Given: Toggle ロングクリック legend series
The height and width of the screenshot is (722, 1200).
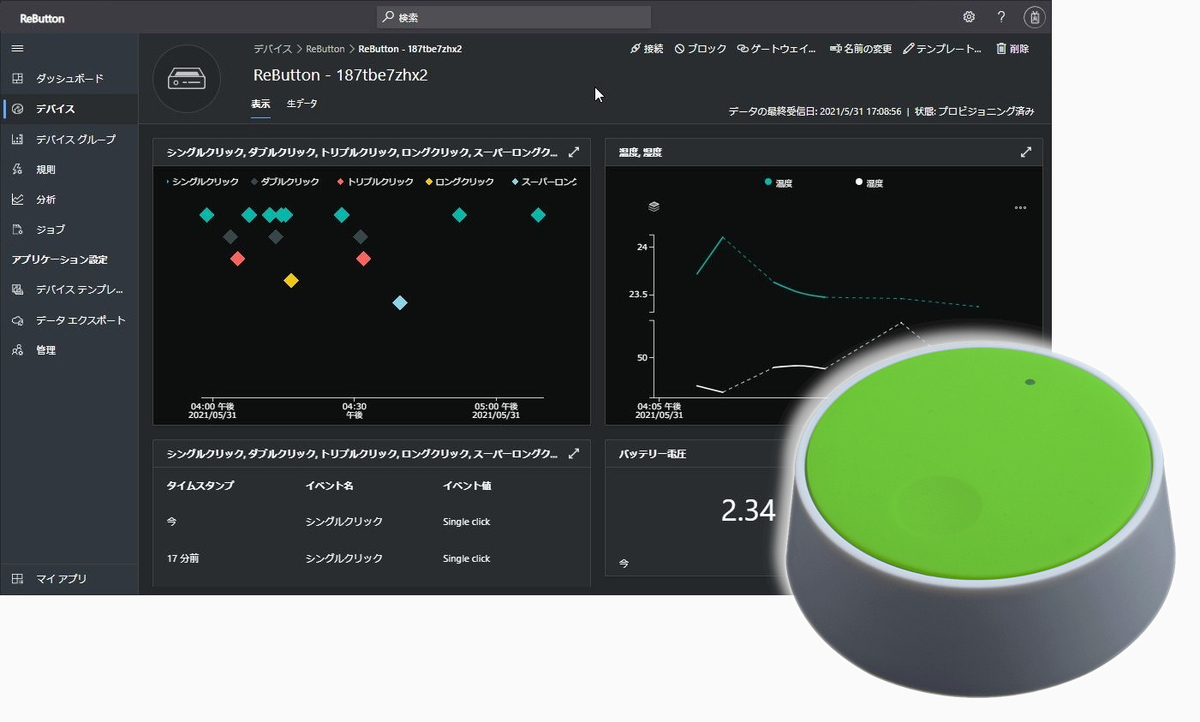Looking at the screenshot, I should click(460, 182).
